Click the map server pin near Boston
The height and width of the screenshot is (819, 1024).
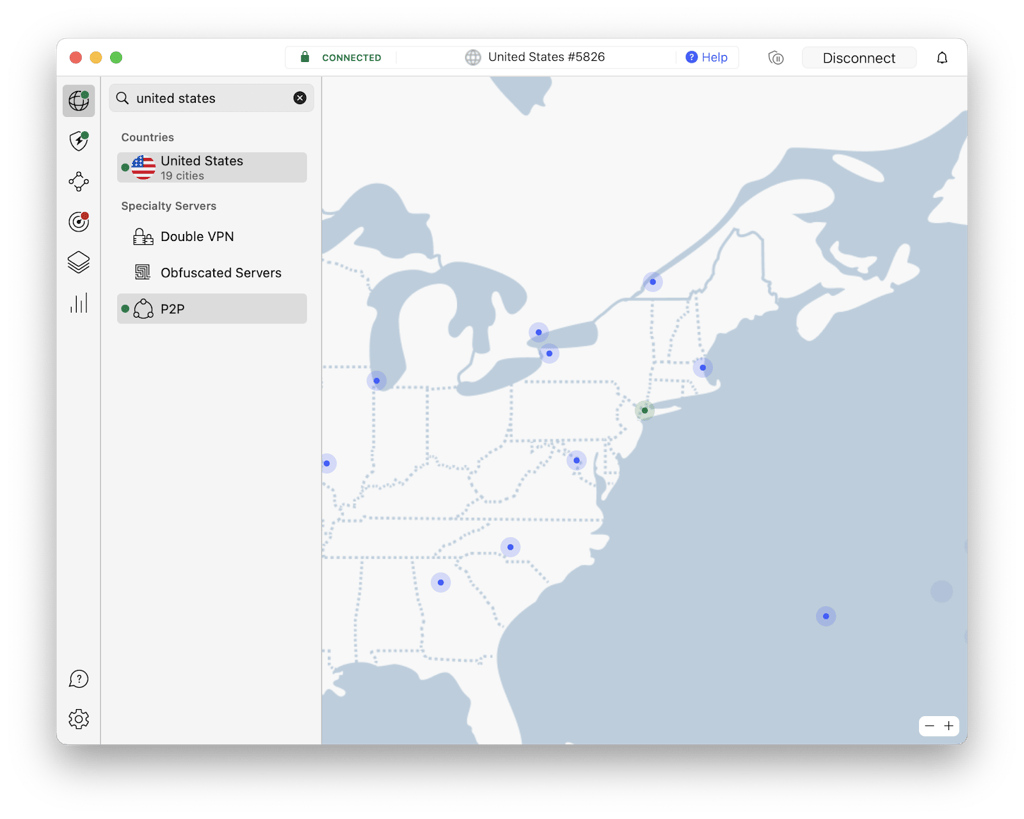(703, 368)
